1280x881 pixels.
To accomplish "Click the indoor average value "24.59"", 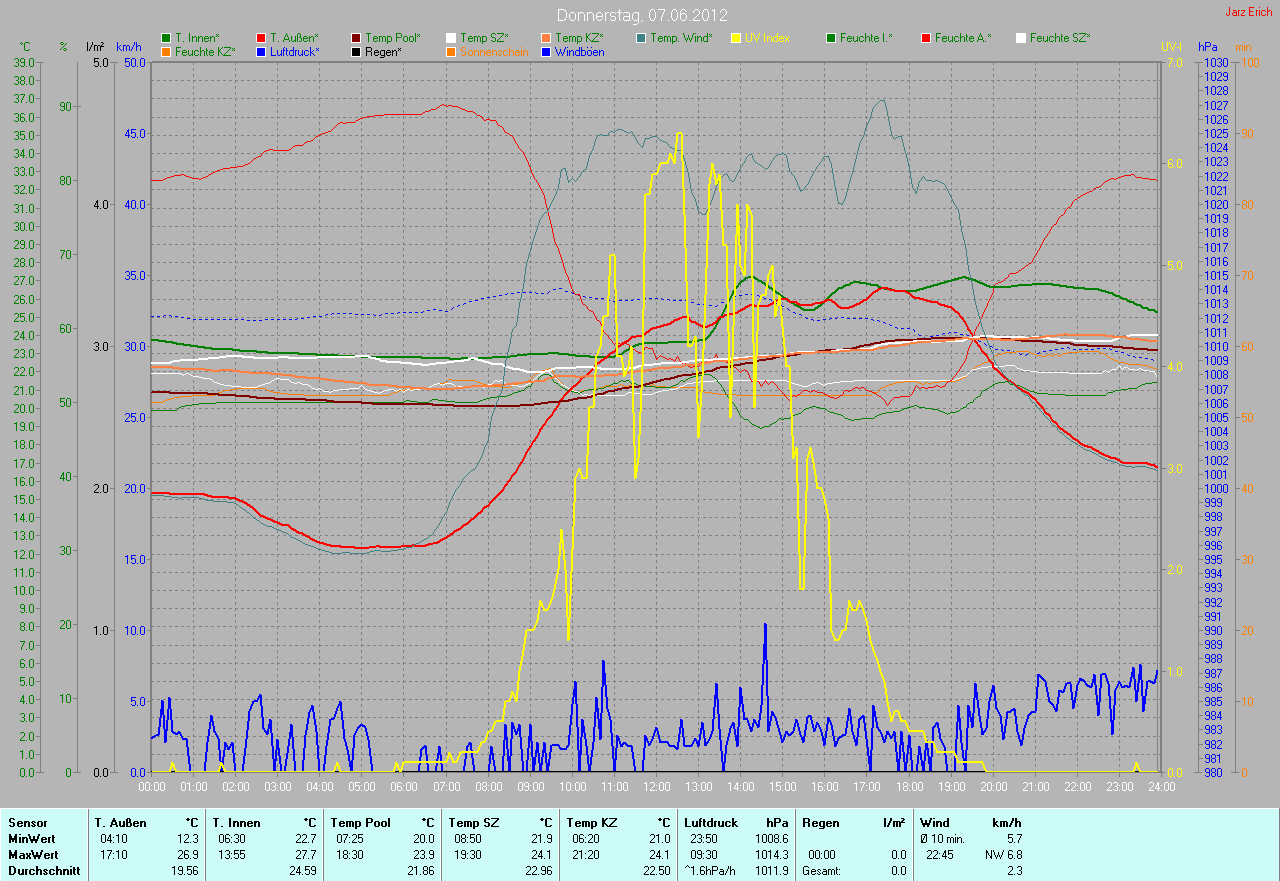I will click(303, 871).
